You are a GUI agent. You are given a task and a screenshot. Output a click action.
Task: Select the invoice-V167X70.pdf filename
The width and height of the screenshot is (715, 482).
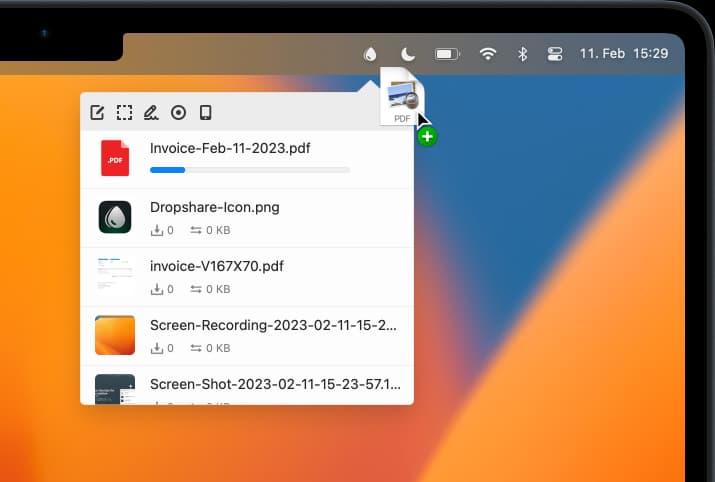pyautogui.click(x=217, y=266)
